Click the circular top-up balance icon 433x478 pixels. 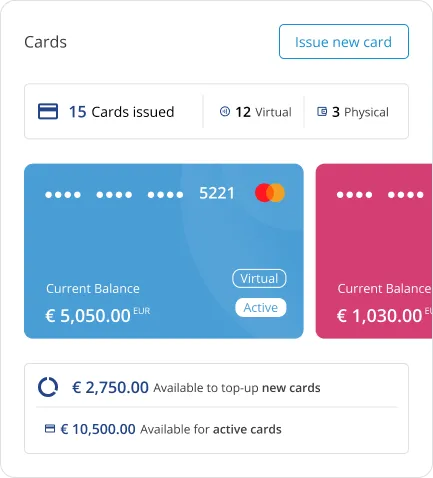click(48, 387)
